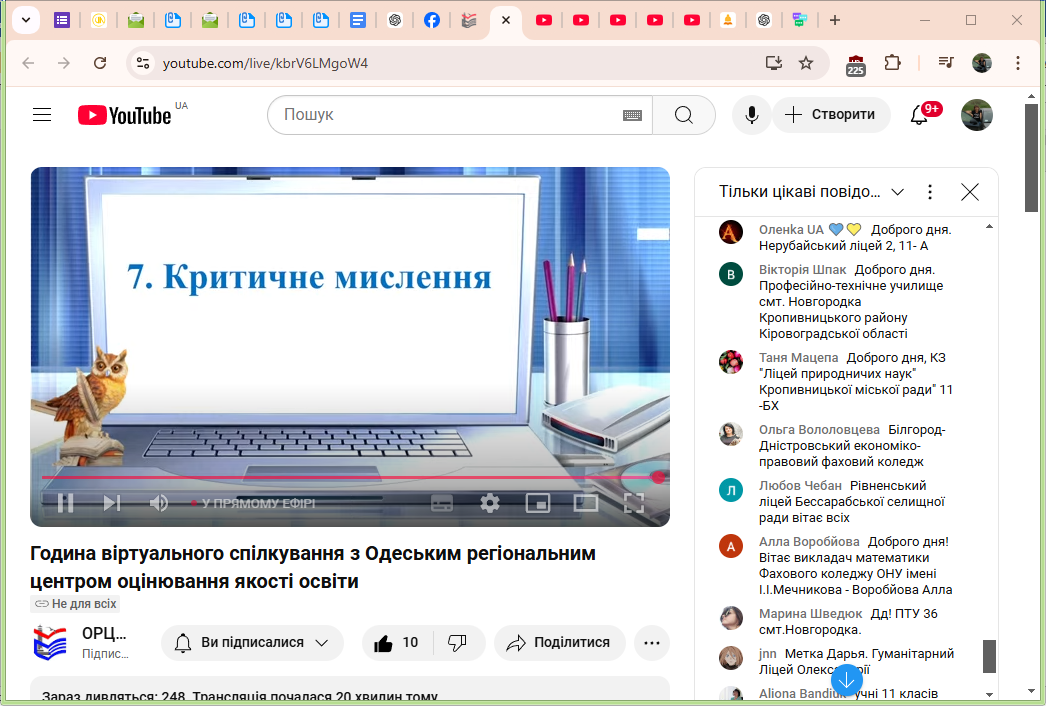Start voice search with microphone
Screen dimensions: 1046x706
point(751,115)
